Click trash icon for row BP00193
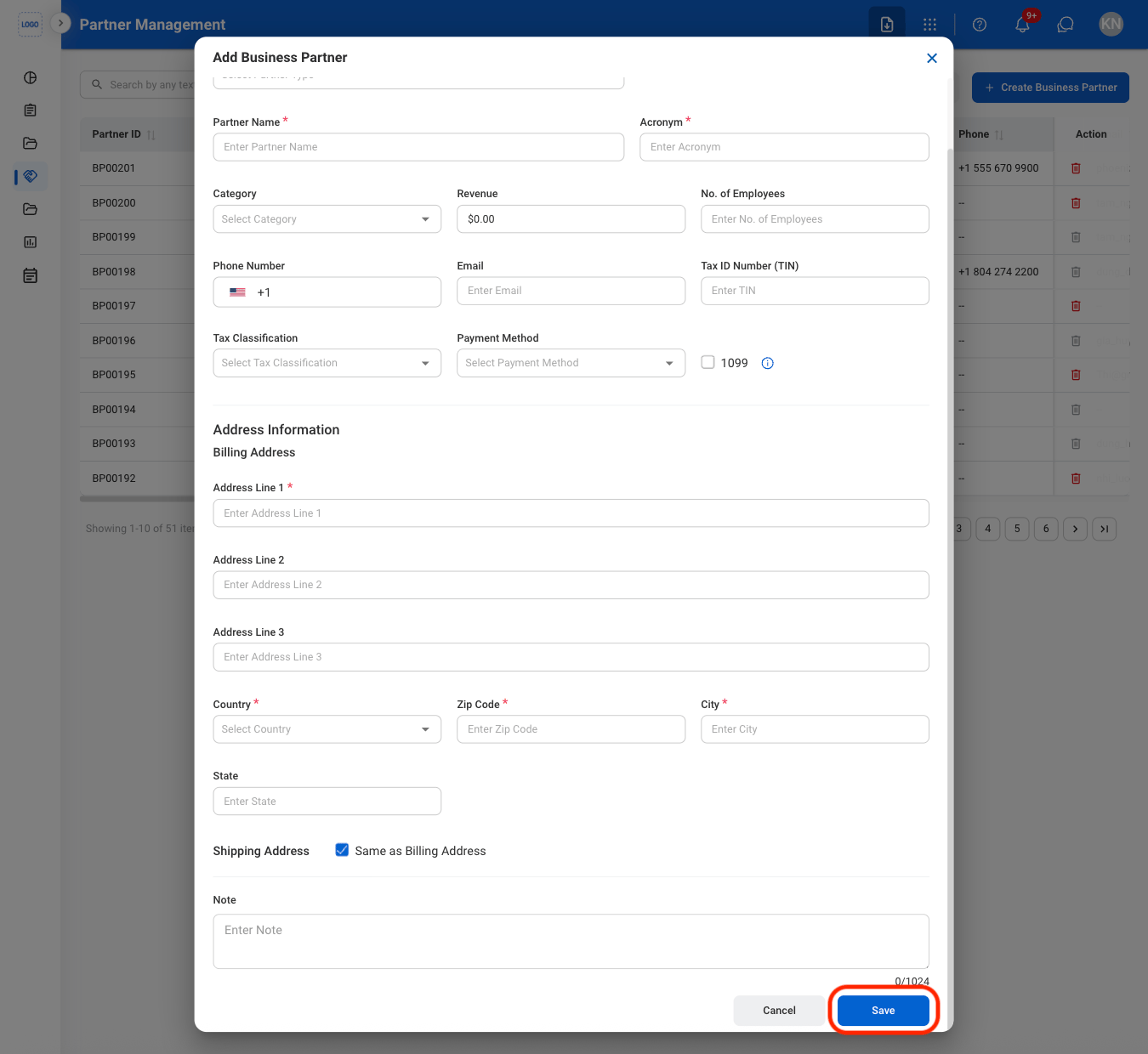The image size is (1148, 1054). pos(1076,444)
